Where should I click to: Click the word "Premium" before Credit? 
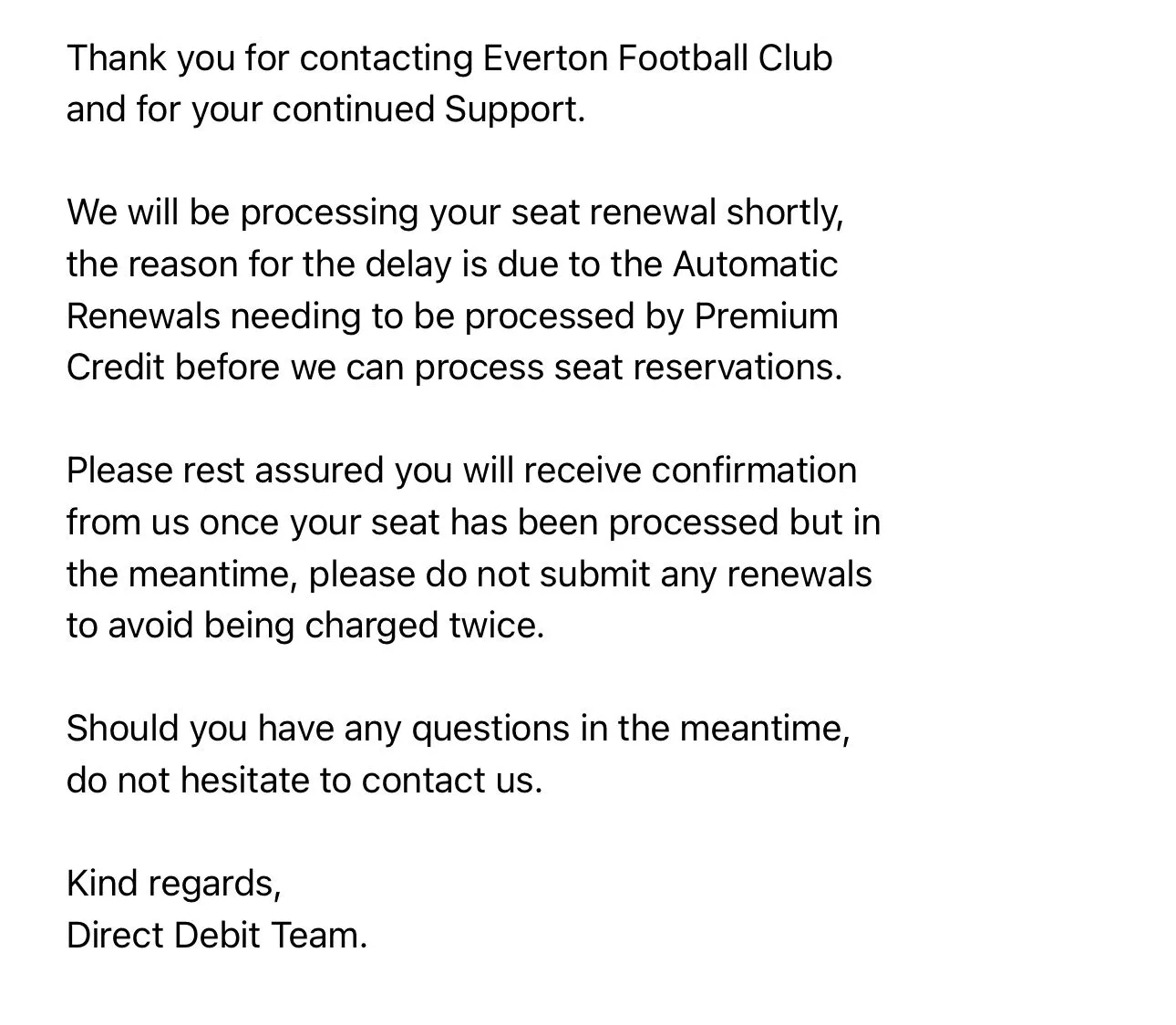(x=766, y=316)
